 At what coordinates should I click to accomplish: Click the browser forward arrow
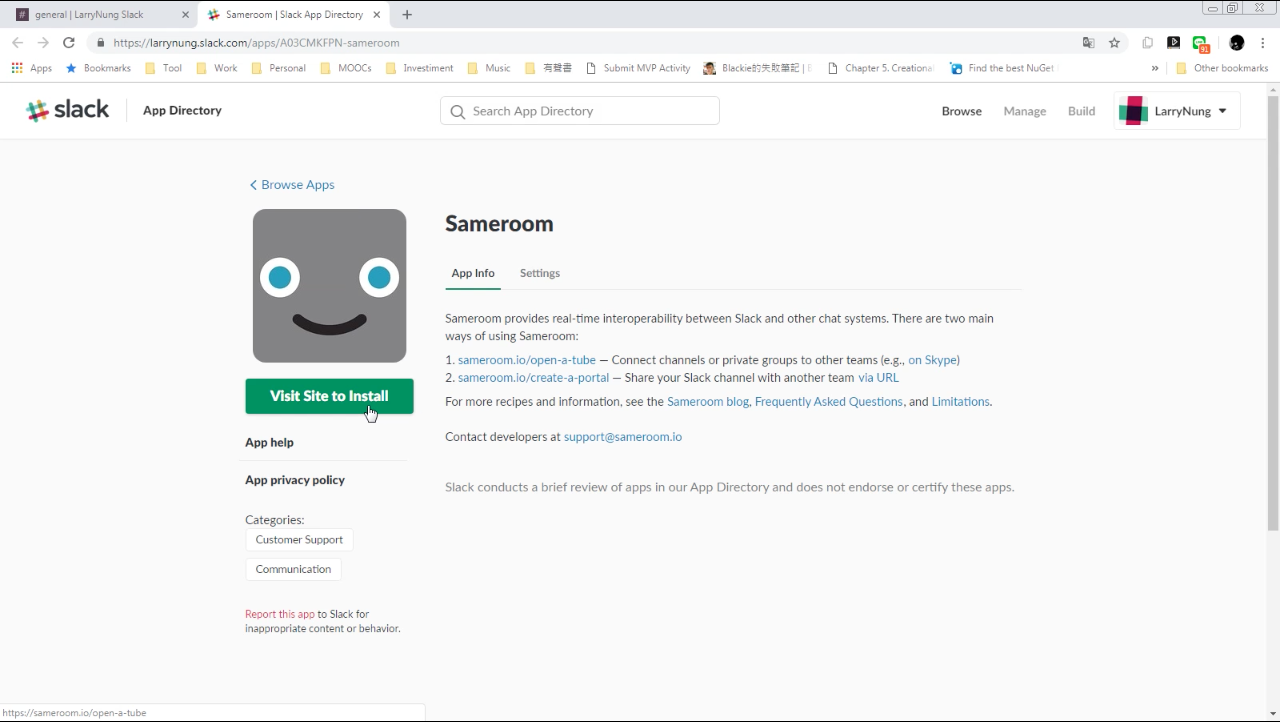pos(43,43)
